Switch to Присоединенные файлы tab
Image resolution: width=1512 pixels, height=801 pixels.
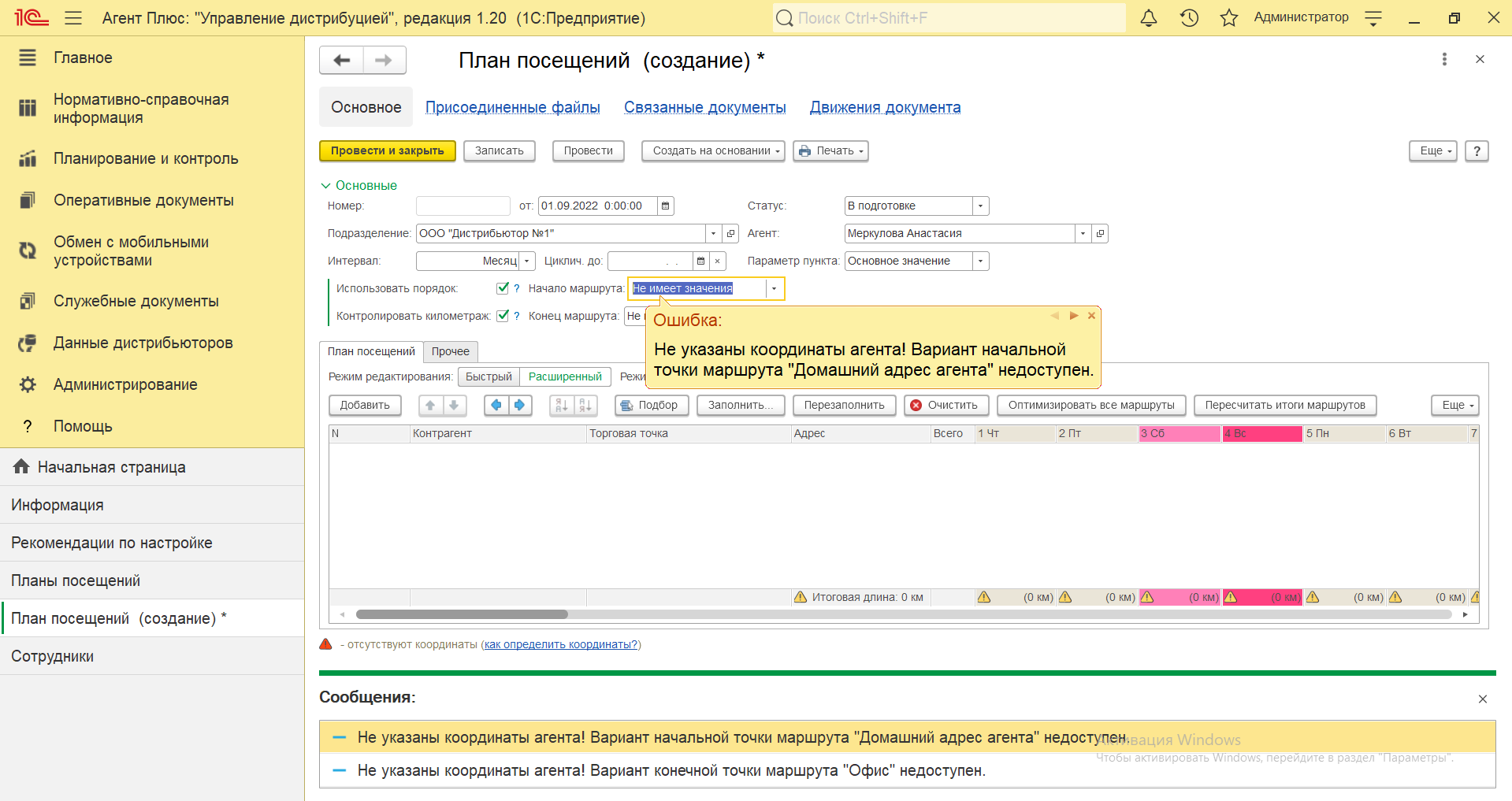513,107
